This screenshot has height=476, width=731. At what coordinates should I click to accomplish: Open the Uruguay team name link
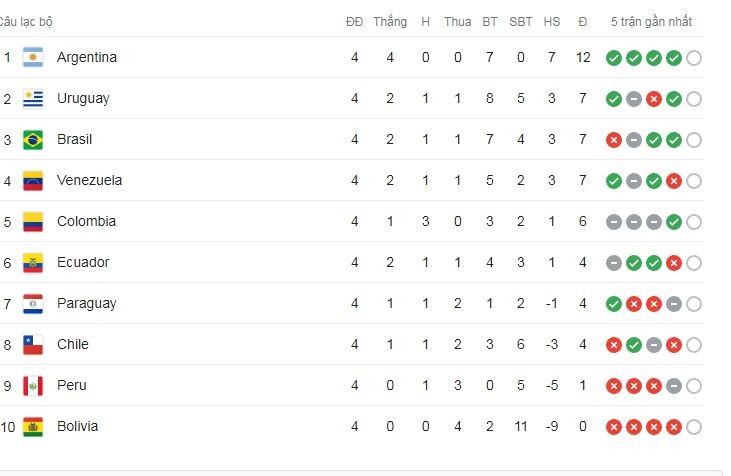pyautogui.click(x=83, y=98)
